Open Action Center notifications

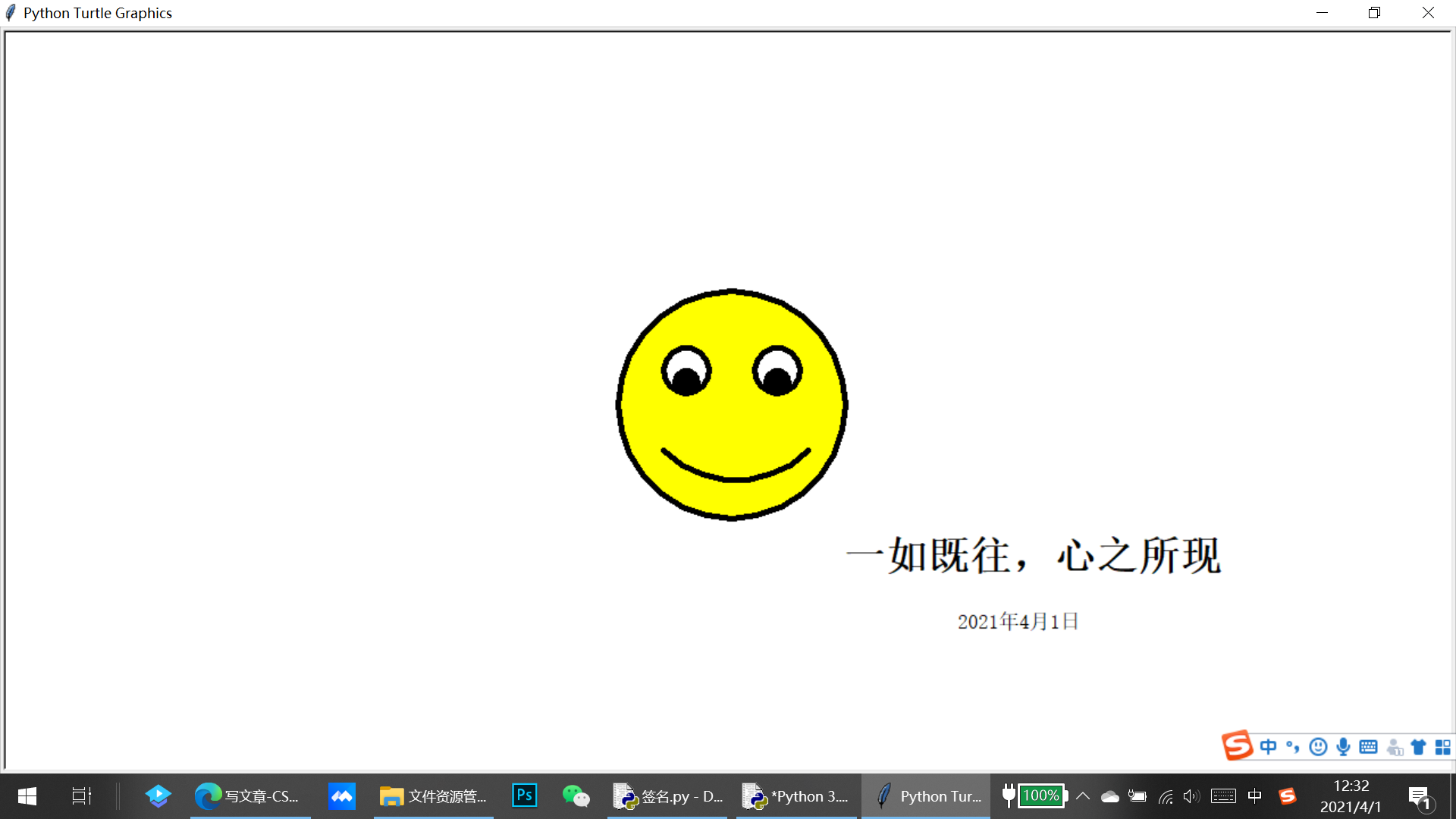1417,795
